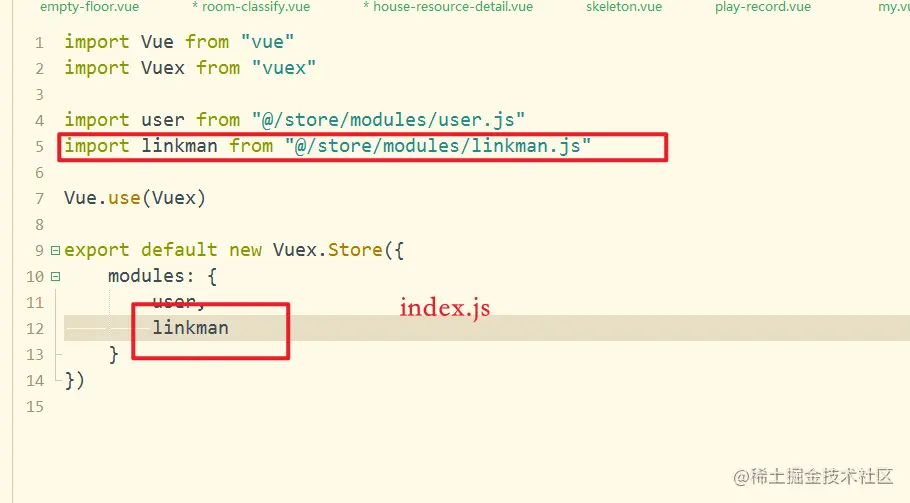The width and height of the screenshot is (910, 503).
Task: Click line number 15 in the gutter
Action: point(35,407)
